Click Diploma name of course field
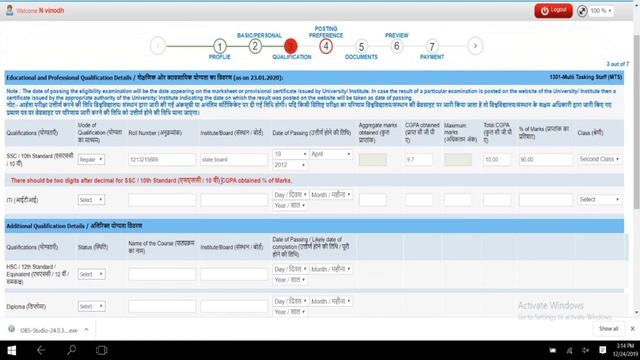 [162, 307]
